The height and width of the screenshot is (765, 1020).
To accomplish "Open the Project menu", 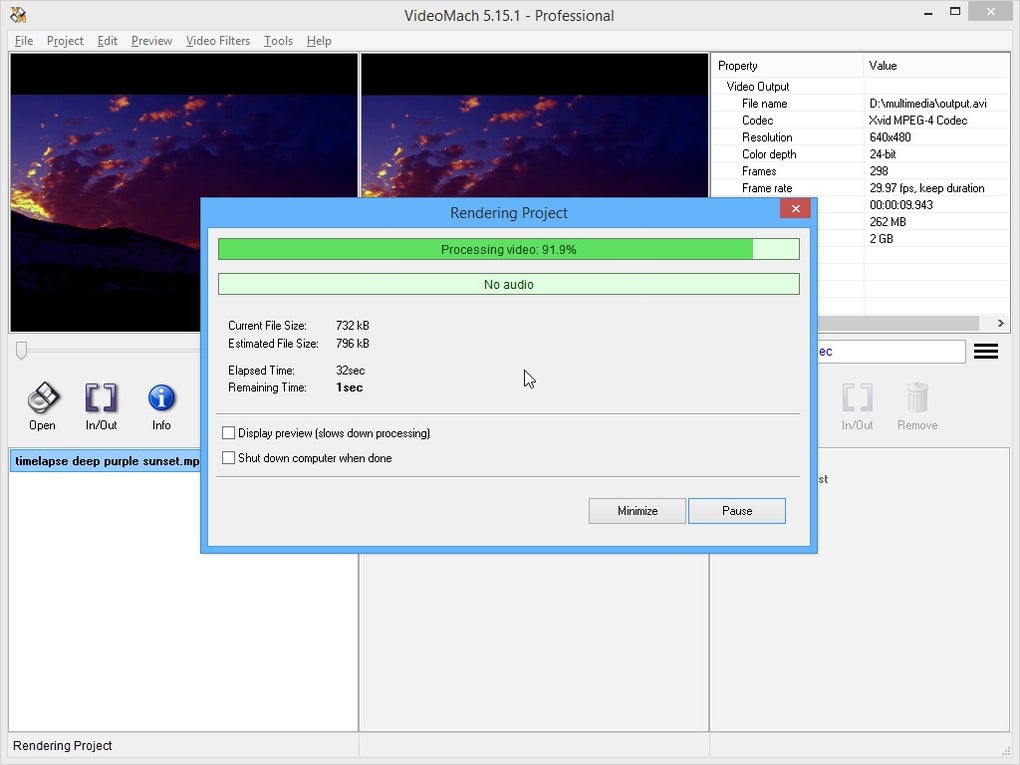I will click(x=65, y=41).
